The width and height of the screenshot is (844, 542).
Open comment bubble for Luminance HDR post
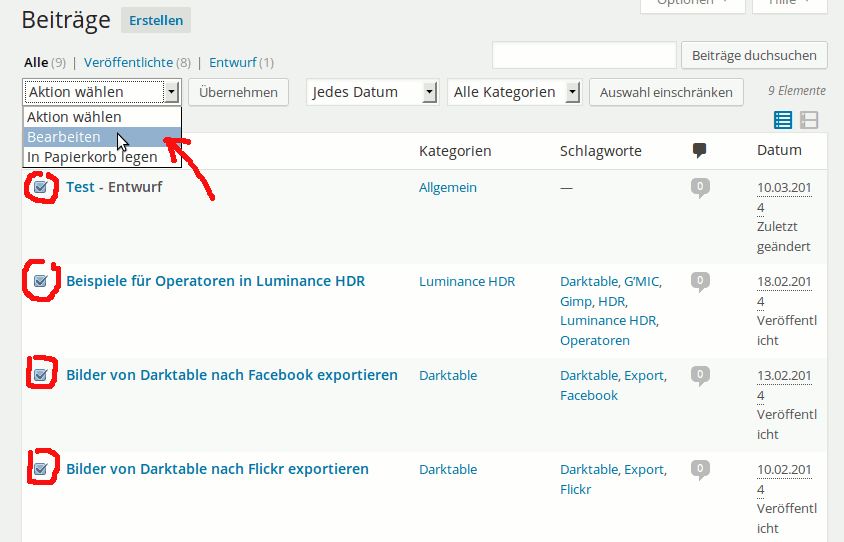[x=700, y=281]
